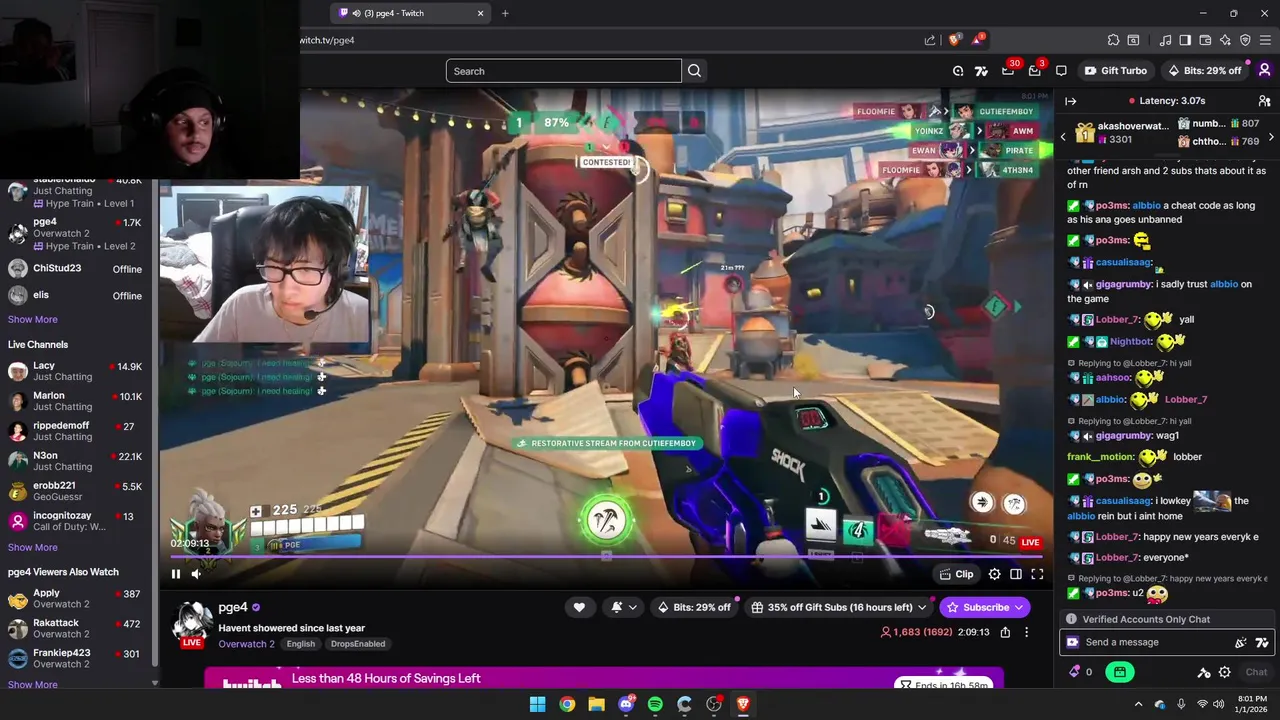Open Spotify from the taskbar

point(655,704)
